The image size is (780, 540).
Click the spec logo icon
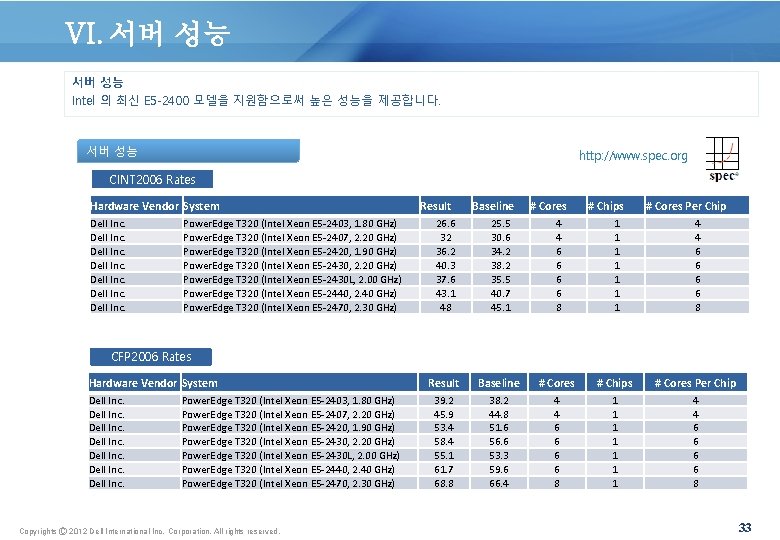point(722,160)
